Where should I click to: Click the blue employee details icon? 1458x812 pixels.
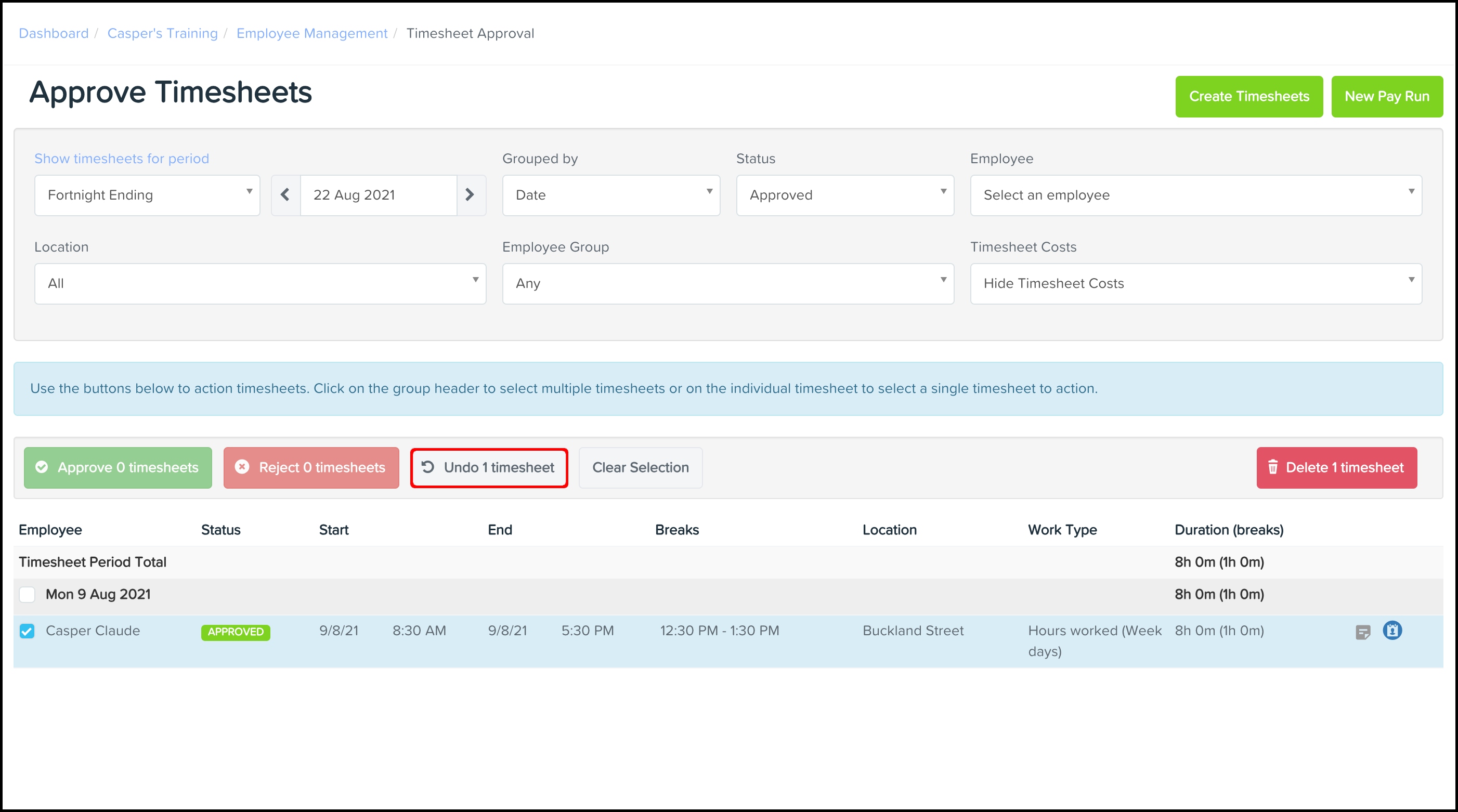click(1392, 630)
